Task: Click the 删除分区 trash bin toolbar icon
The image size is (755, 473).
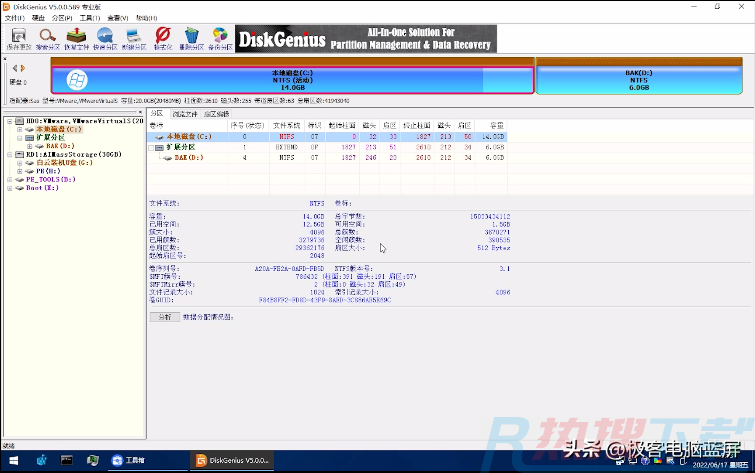Action: click(192, 39)
